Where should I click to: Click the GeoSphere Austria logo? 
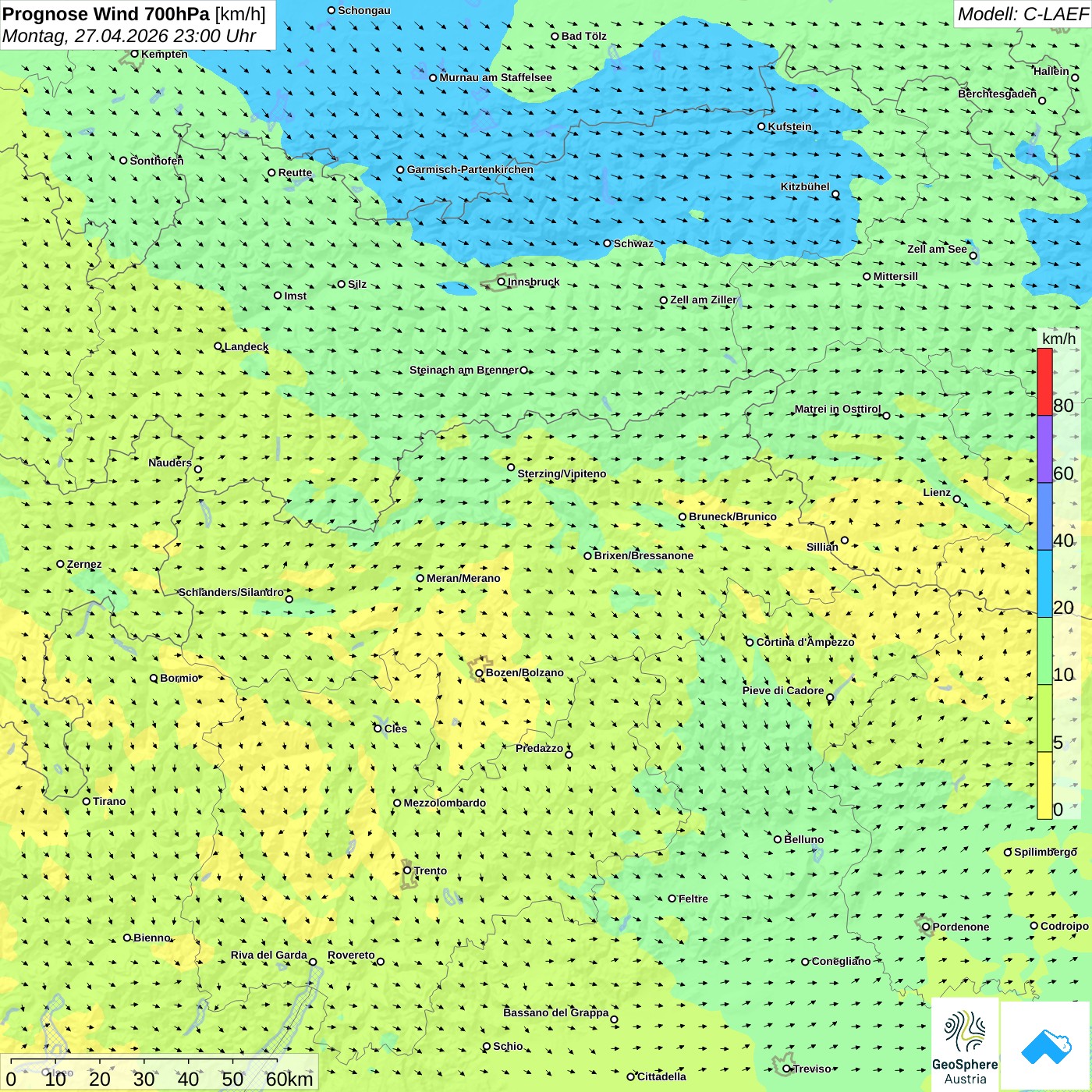[965, 1045]
